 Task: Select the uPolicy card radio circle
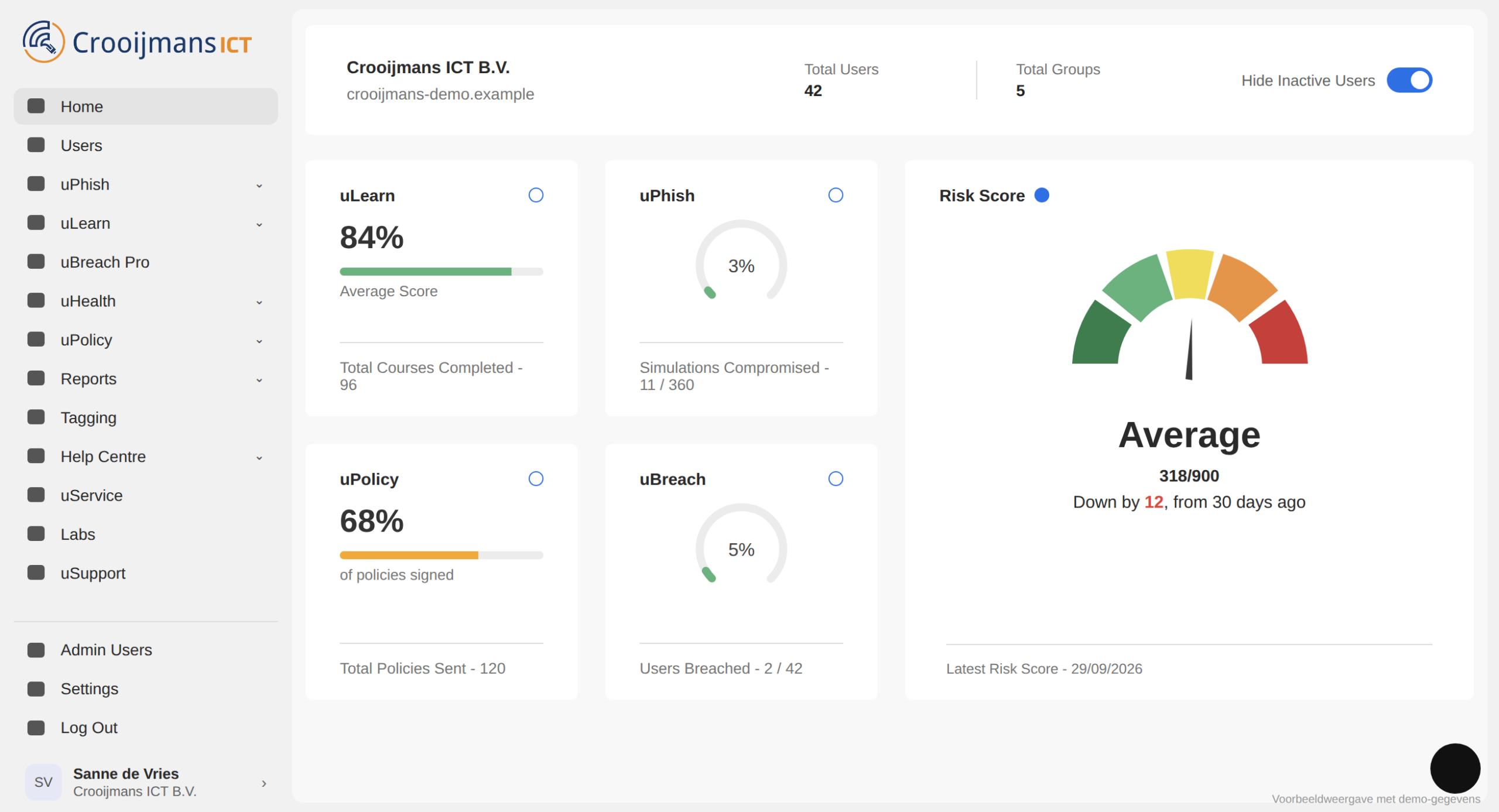(x=536, y=479)
